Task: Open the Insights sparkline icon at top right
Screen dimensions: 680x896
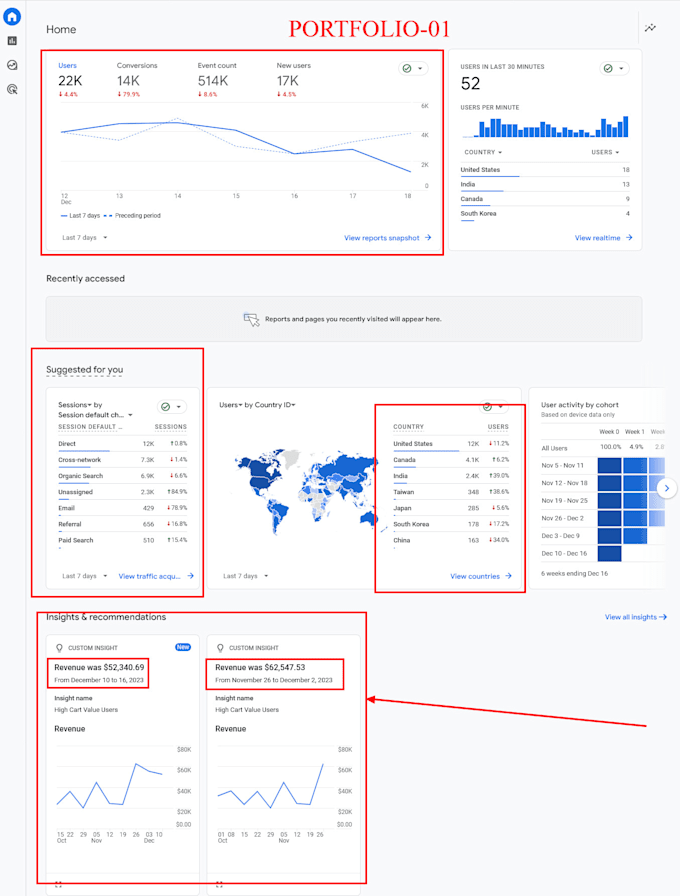Action: (x=650, y=27)
